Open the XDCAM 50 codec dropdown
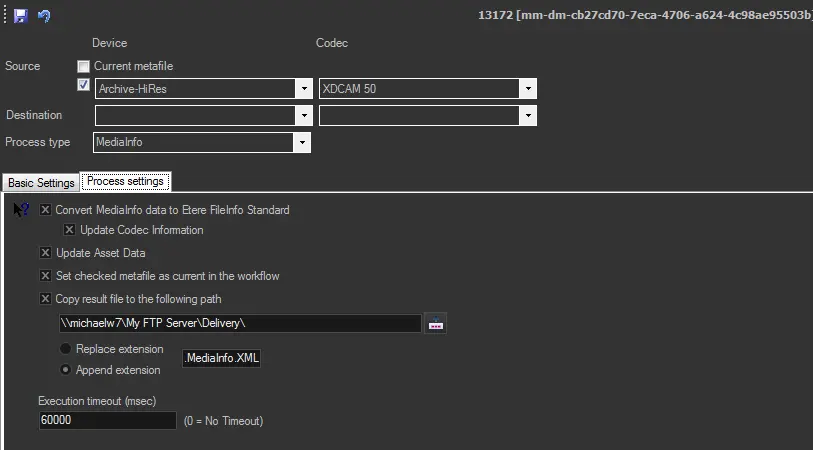813x450 pixels. point(527,89)
